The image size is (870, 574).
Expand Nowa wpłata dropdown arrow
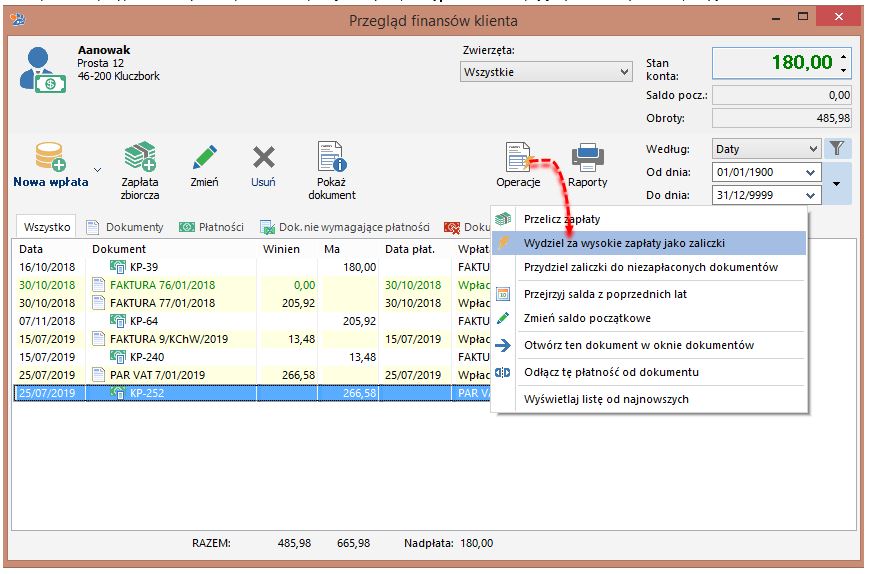97,170
